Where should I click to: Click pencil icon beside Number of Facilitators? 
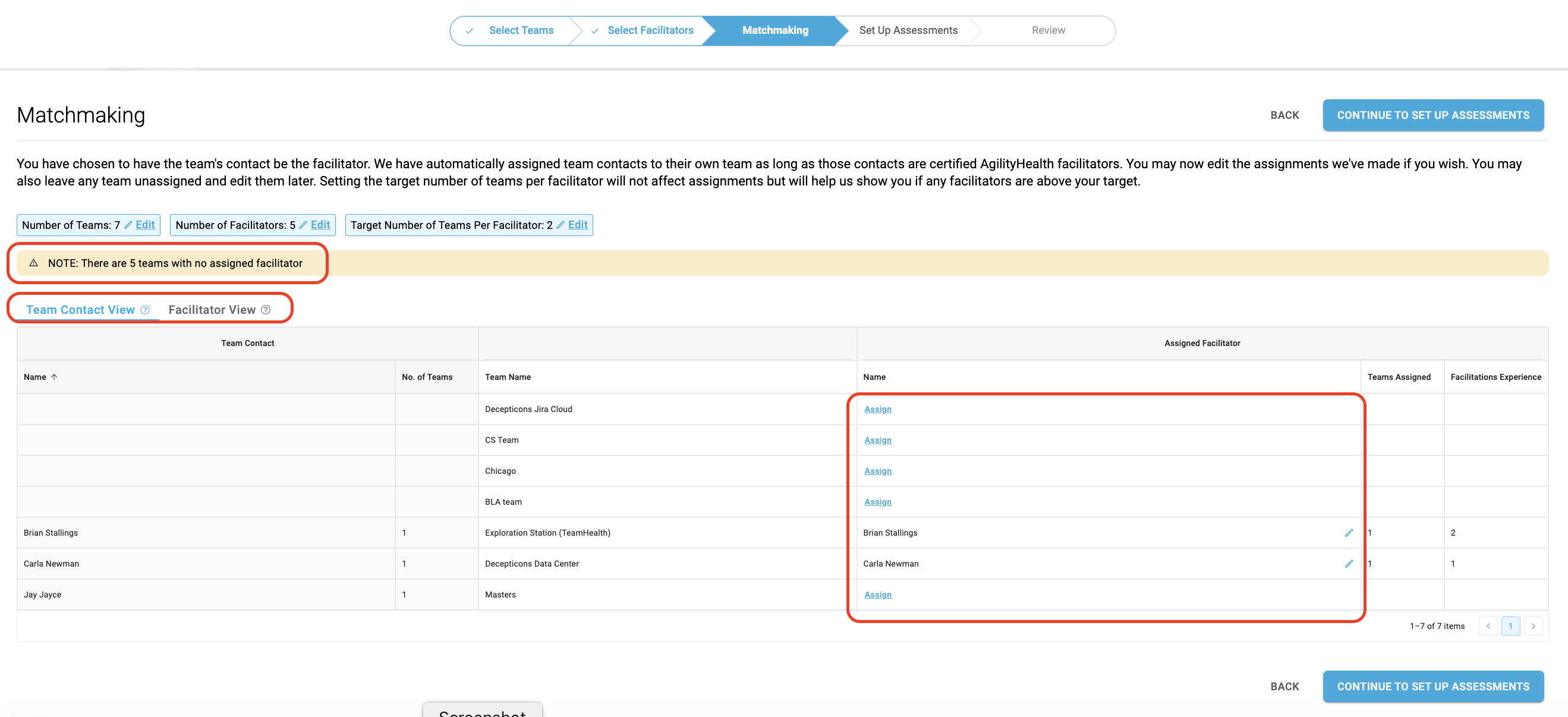(303, 225)
